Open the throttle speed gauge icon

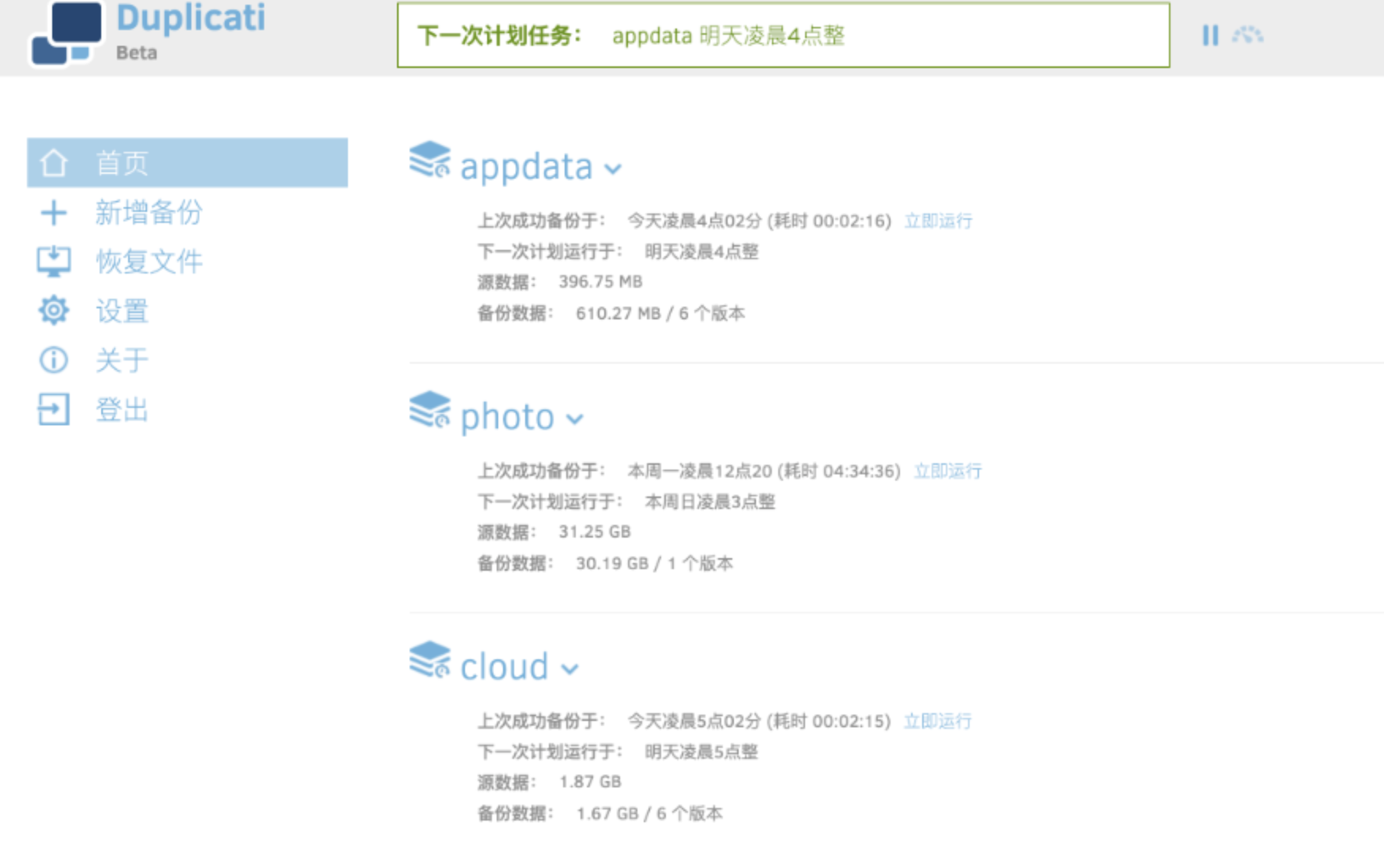[x=1247, y=36]
